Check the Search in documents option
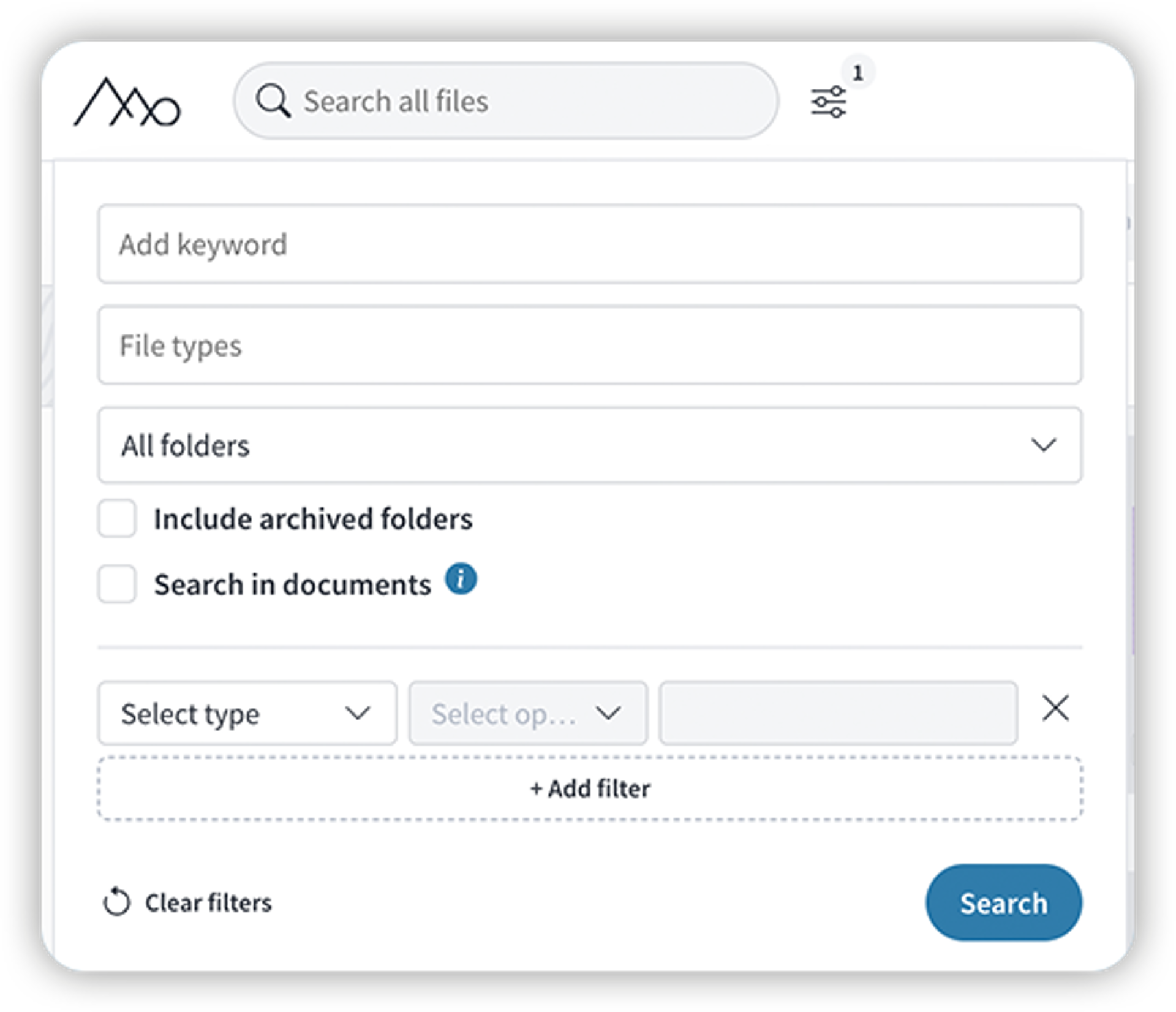The height and width of the screenshot is (1012, 1176). pos(116,584)
